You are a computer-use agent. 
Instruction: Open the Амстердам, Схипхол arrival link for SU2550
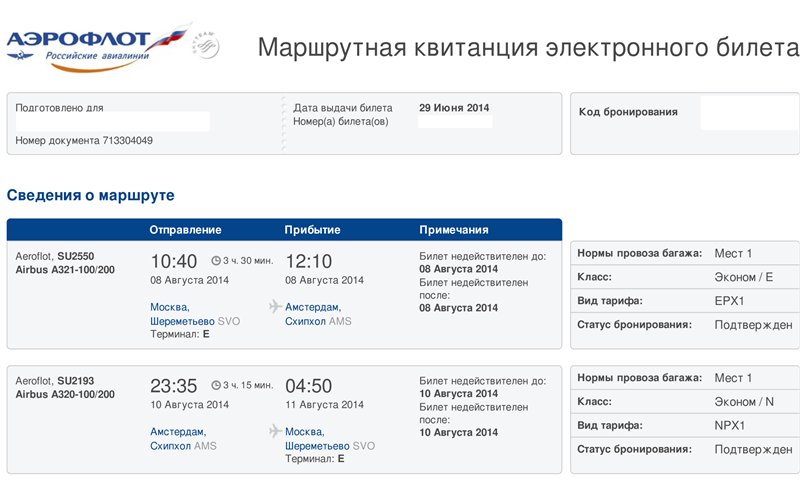click(318, 314)
